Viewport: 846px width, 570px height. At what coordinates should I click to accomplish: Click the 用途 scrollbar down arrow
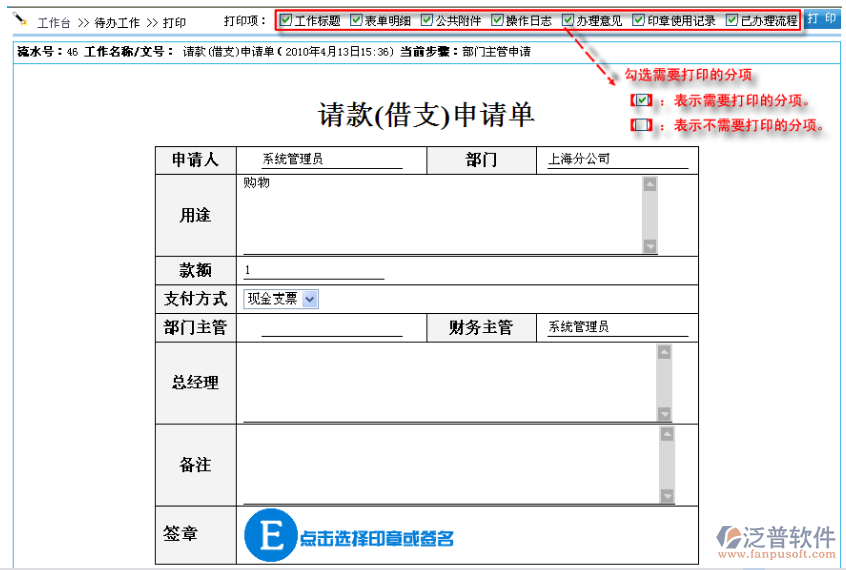tap(650, 246)
